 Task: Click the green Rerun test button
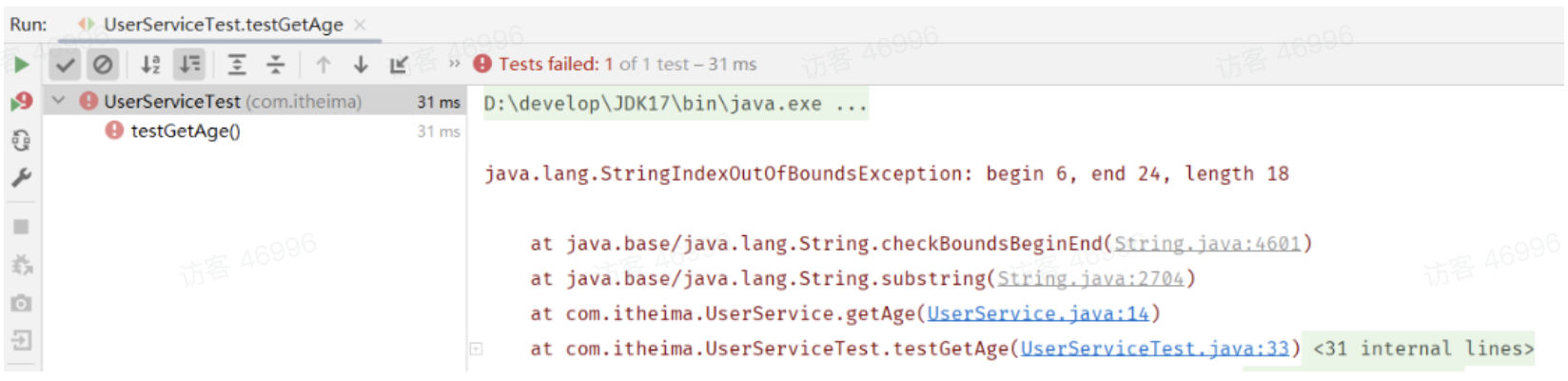click(21, 65)
